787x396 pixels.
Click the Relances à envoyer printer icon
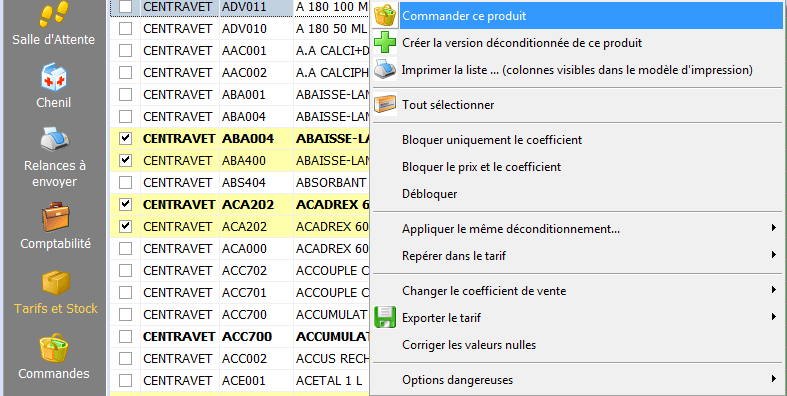(x=54, y=139)
